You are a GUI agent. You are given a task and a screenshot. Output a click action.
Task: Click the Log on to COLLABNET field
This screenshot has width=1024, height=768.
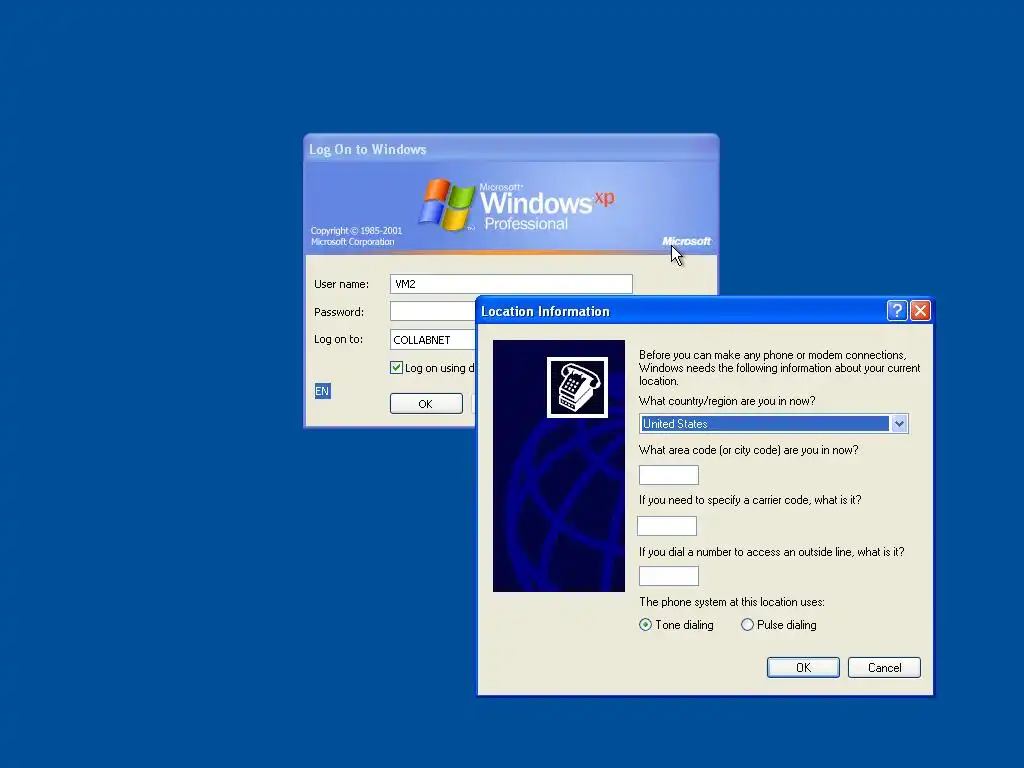[x=433, y=340]
